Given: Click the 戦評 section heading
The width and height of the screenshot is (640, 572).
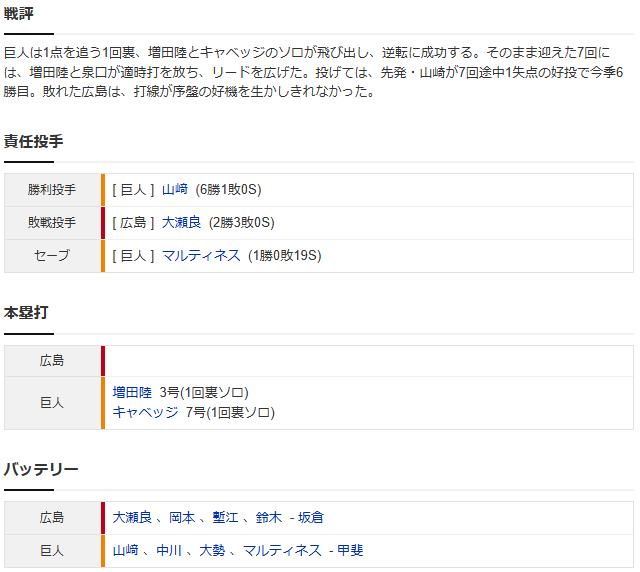Looking at the screenshot, I should (x=19, y=14).
